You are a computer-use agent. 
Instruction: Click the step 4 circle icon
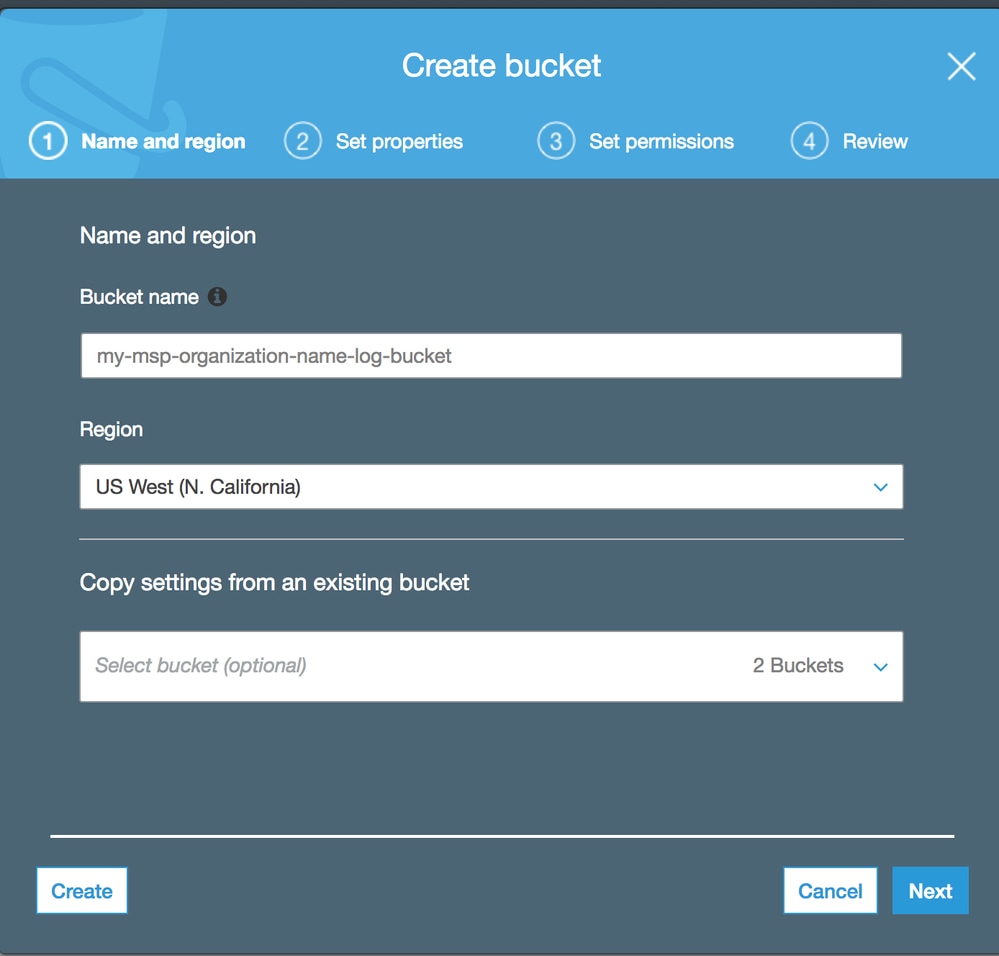point(810,141)
